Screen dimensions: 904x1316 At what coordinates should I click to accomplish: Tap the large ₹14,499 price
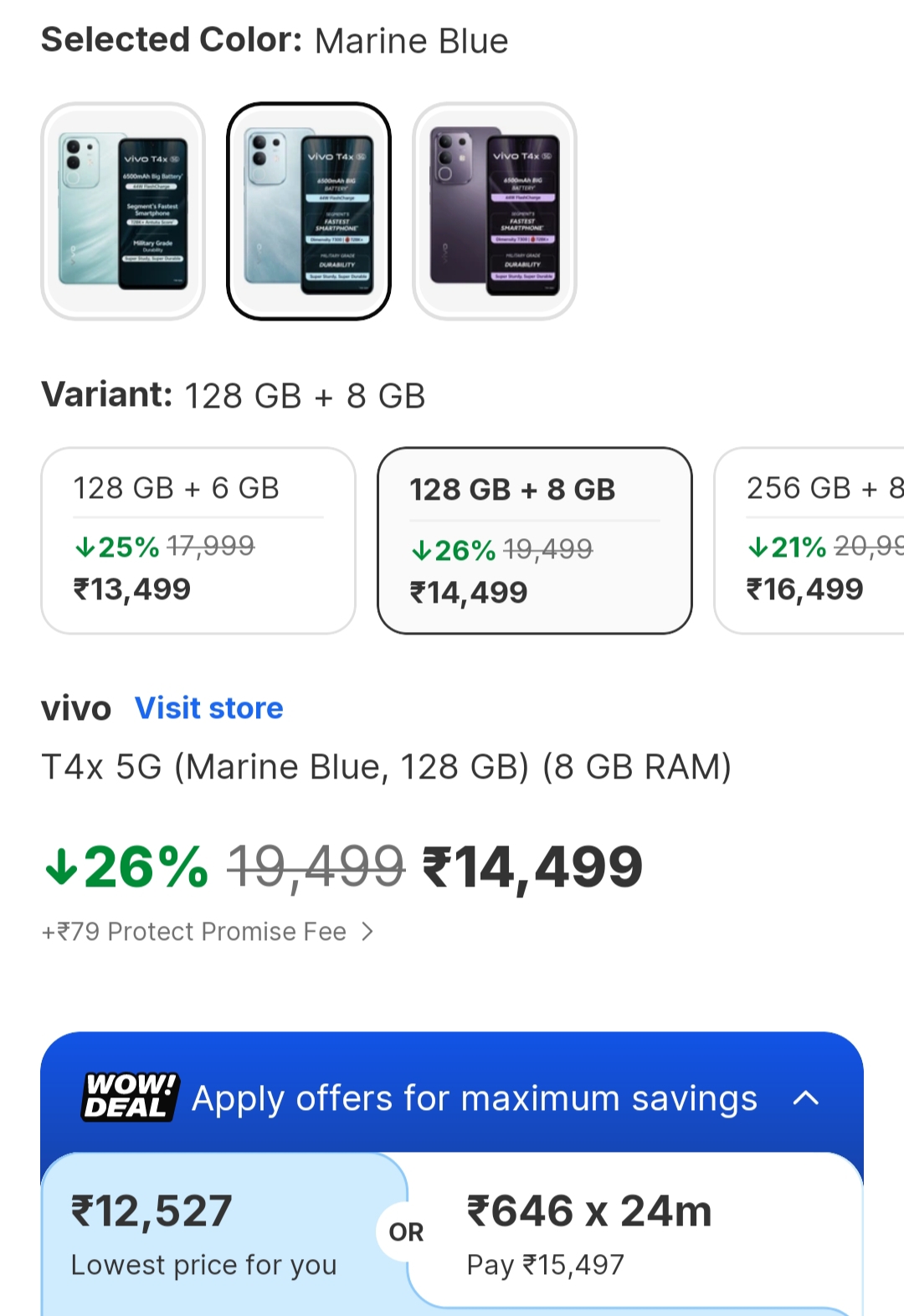tap(533, 867)
